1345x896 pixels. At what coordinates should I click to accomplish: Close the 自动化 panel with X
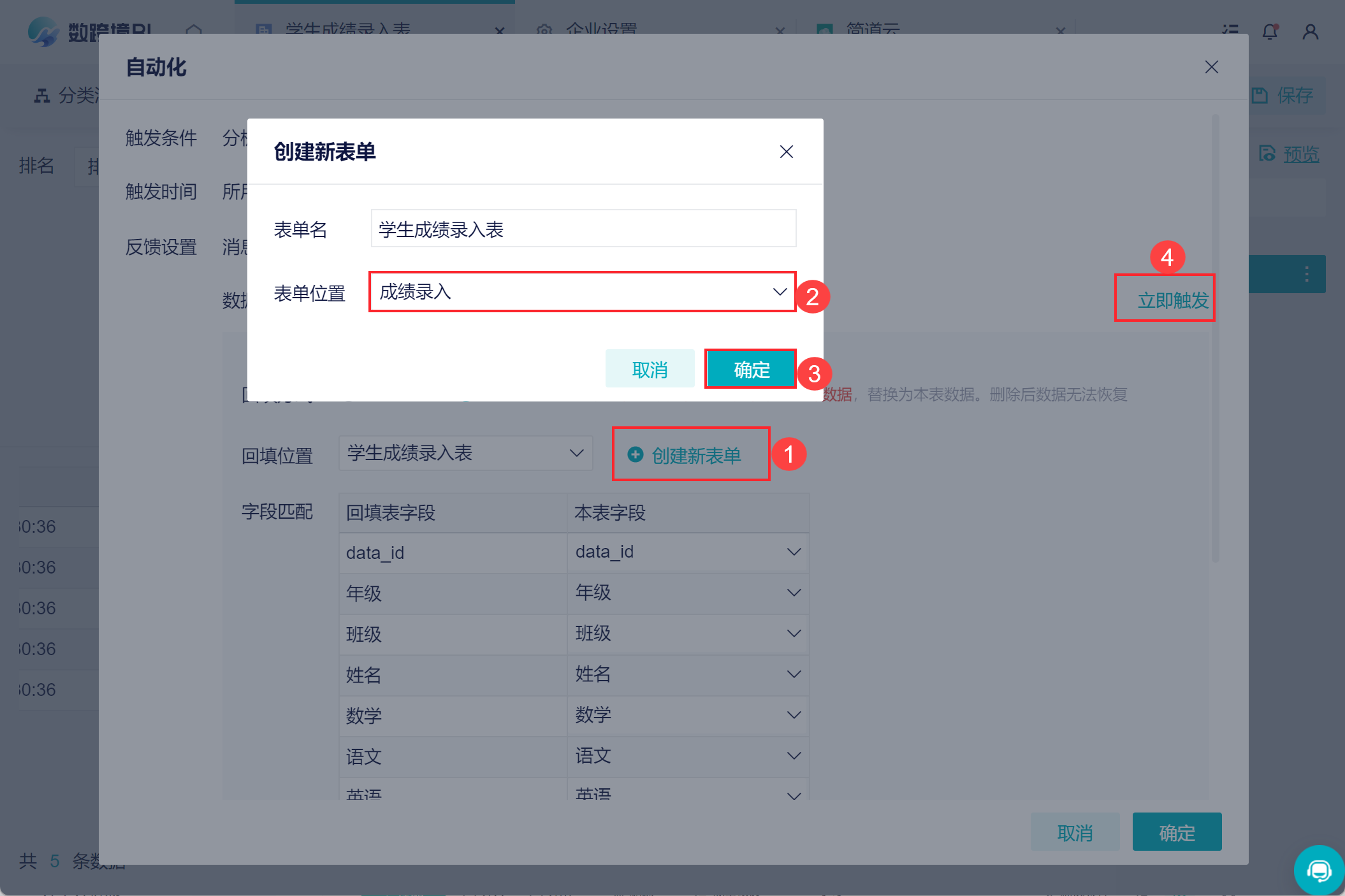pos(1211,67)
